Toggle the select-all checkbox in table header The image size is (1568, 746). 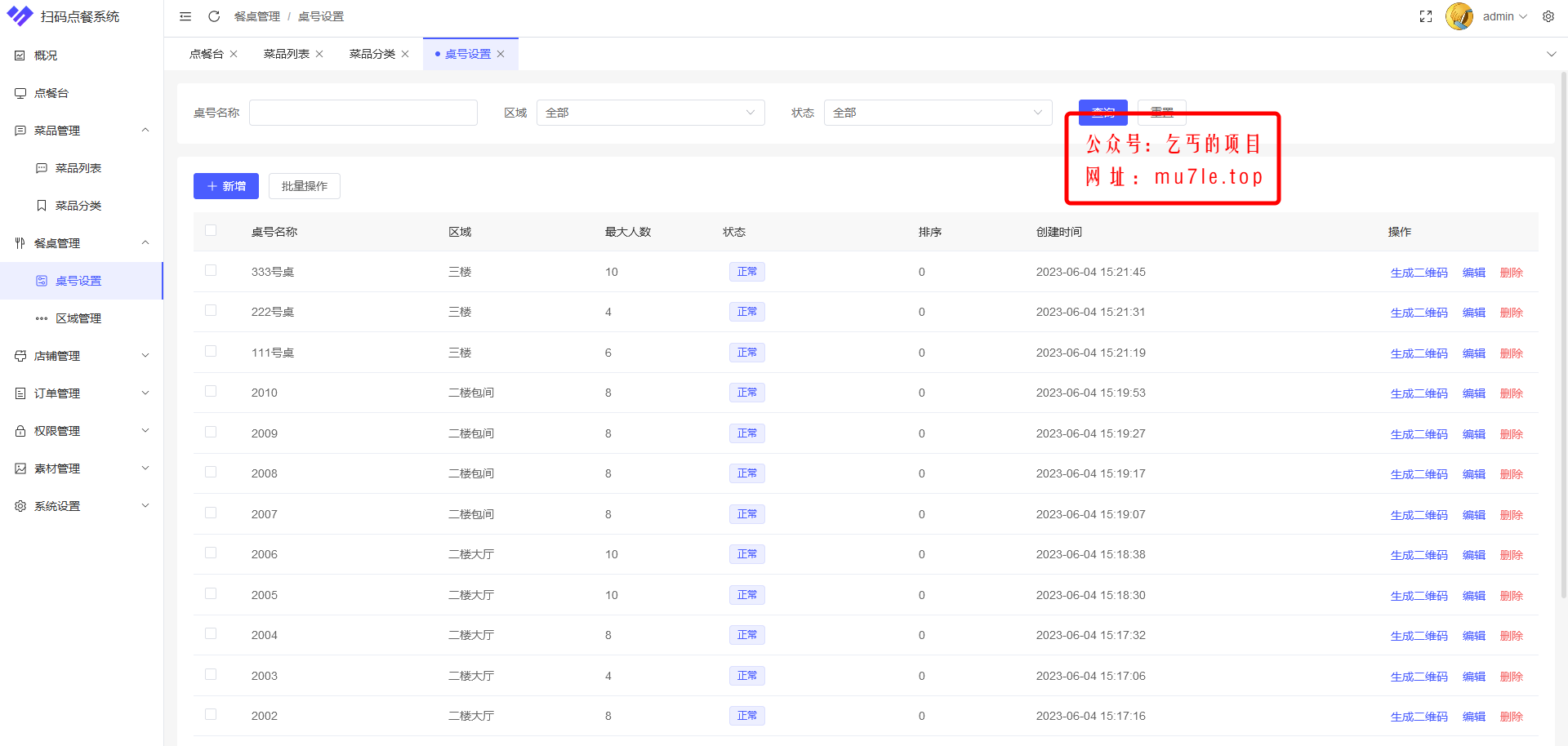coord(211,230)
